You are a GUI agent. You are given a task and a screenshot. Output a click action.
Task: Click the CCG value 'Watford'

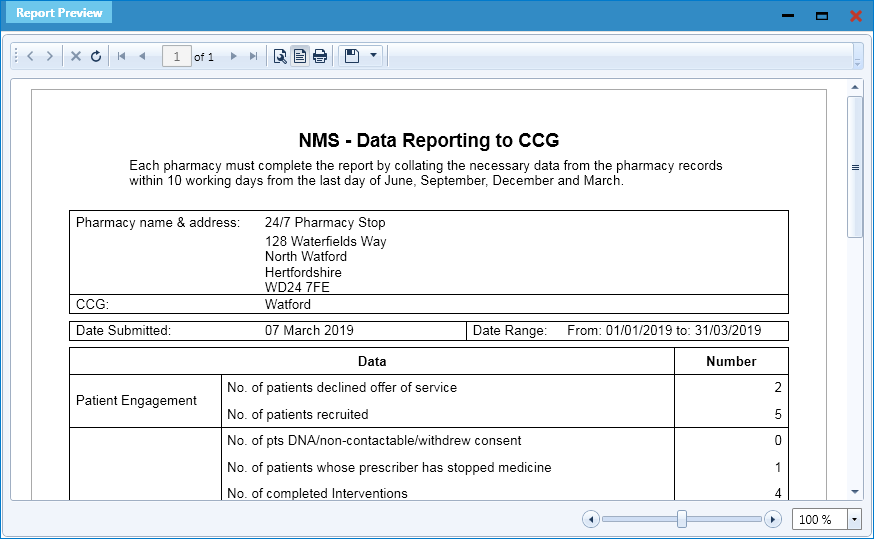coord(288,304)
